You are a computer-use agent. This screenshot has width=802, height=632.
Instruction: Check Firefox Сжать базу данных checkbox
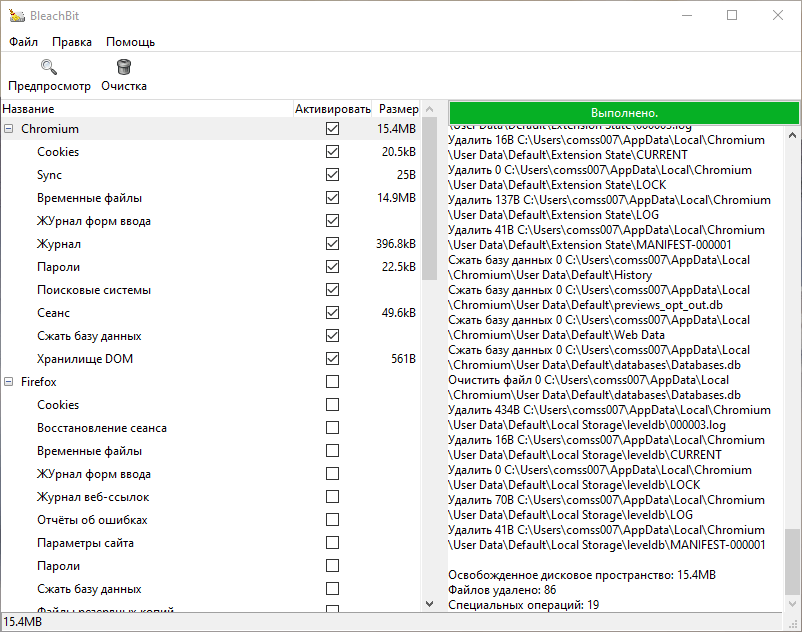[x=332, y=589]
